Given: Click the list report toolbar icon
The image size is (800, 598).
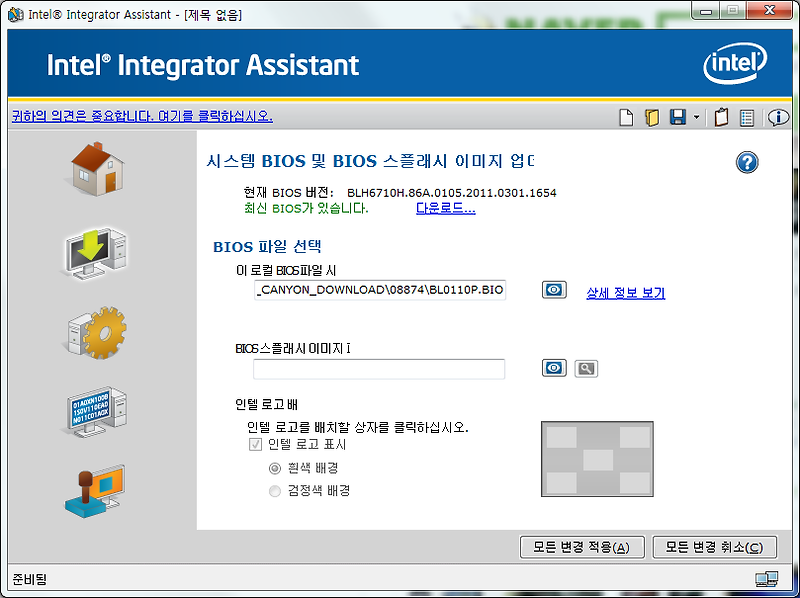Looking at the screenshot, I should coord(747,118).
